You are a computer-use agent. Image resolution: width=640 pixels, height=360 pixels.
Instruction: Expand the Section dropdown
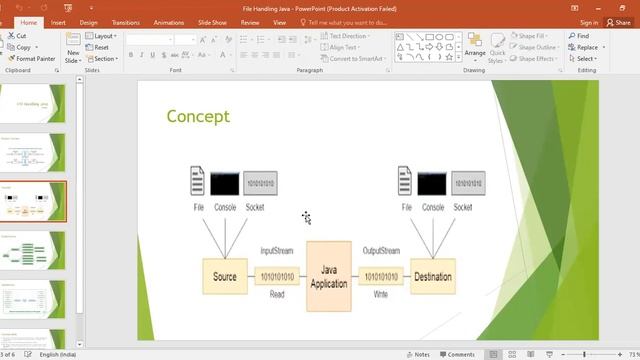(x=102, y=59)
